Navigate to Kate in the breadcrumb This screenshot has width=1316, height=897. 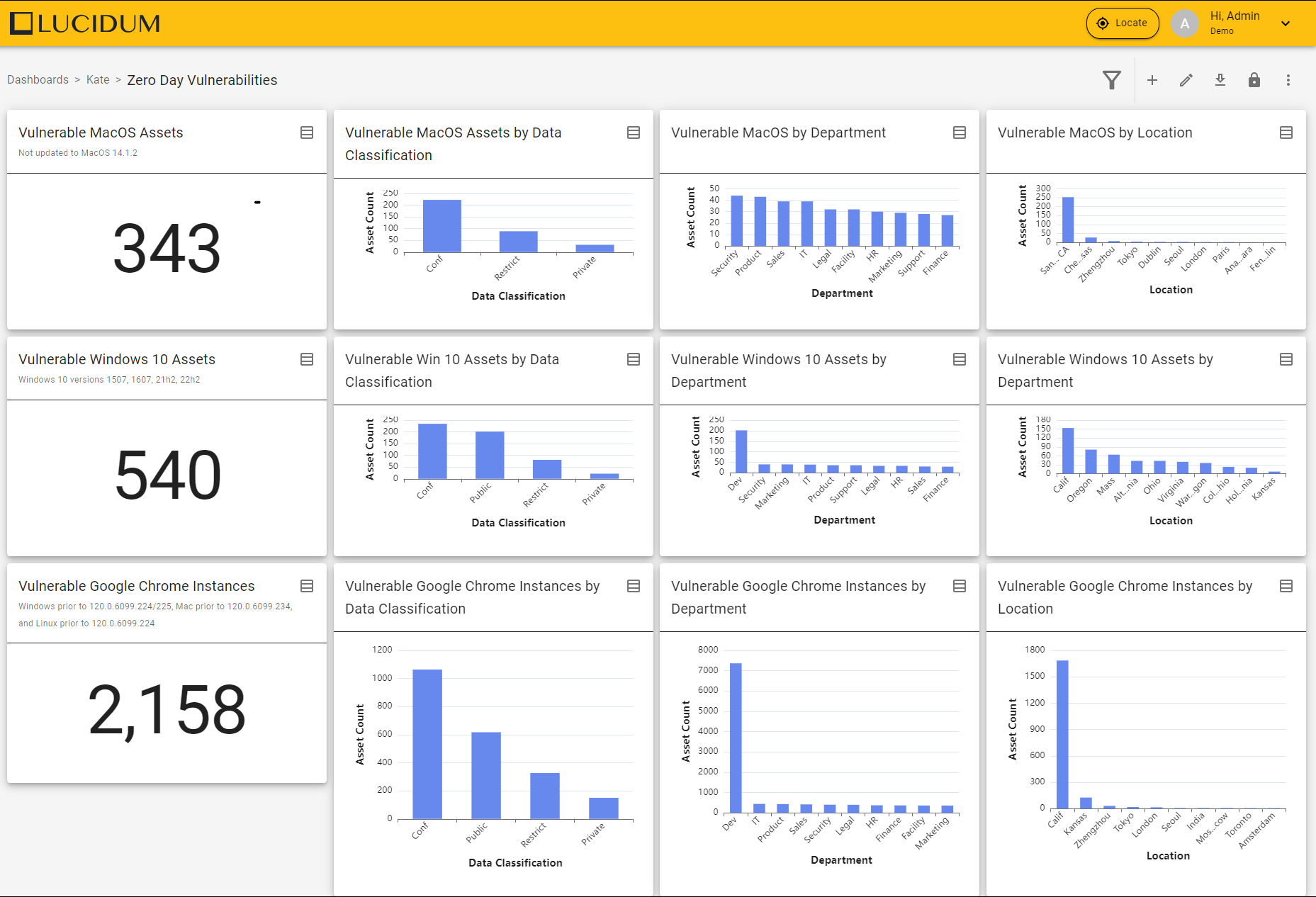pos(98,80)
